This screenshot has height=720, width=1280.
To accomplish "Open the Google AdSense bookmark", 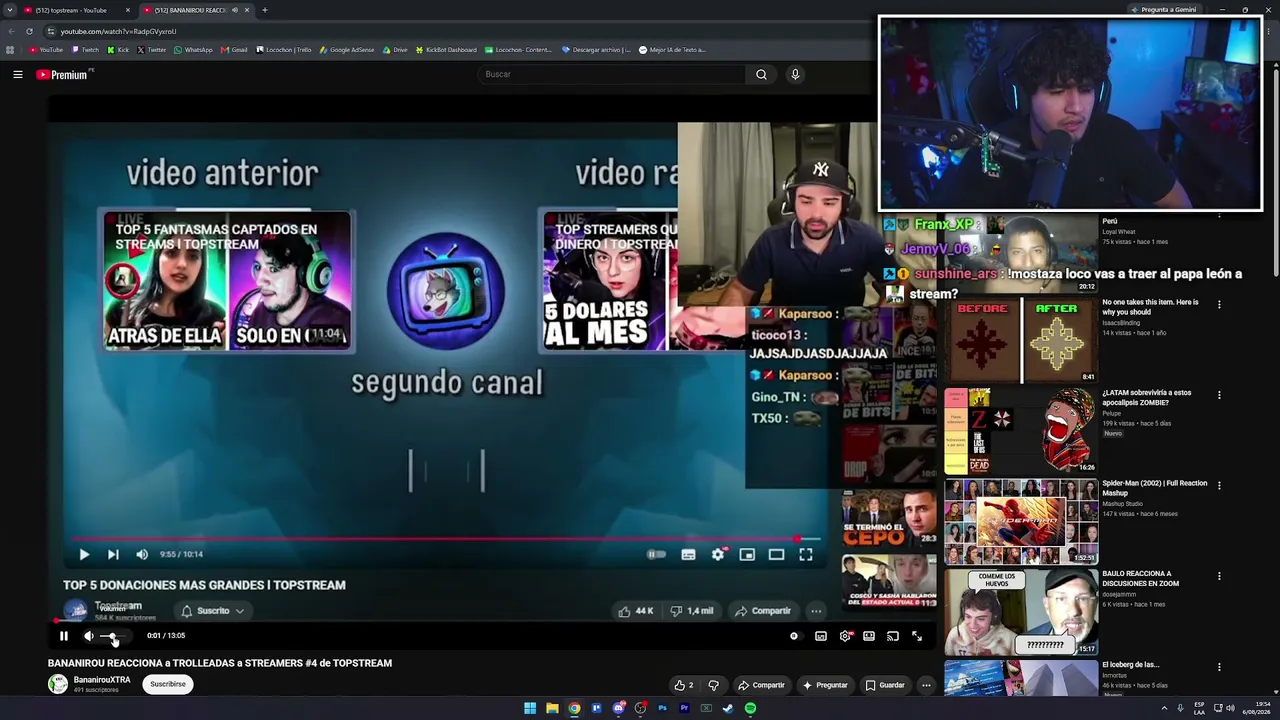I will tap(347, 50).
